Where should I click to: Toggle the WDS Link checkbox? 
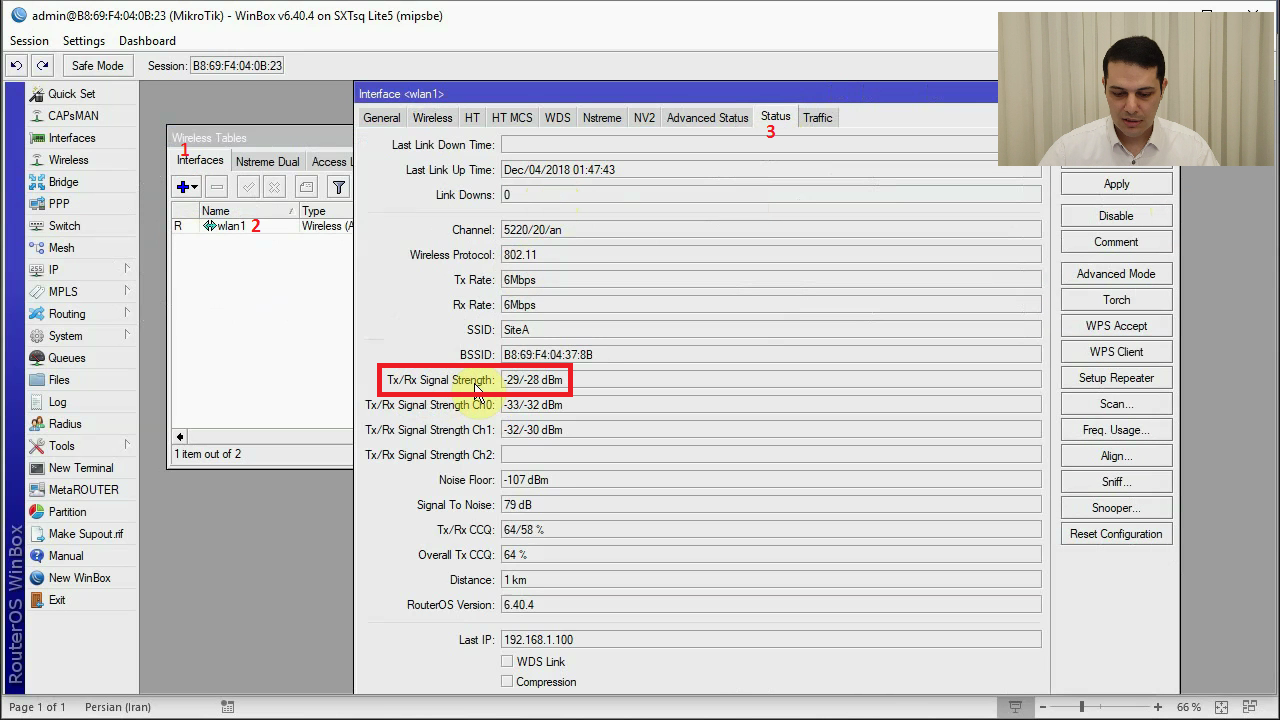(507, 662)
